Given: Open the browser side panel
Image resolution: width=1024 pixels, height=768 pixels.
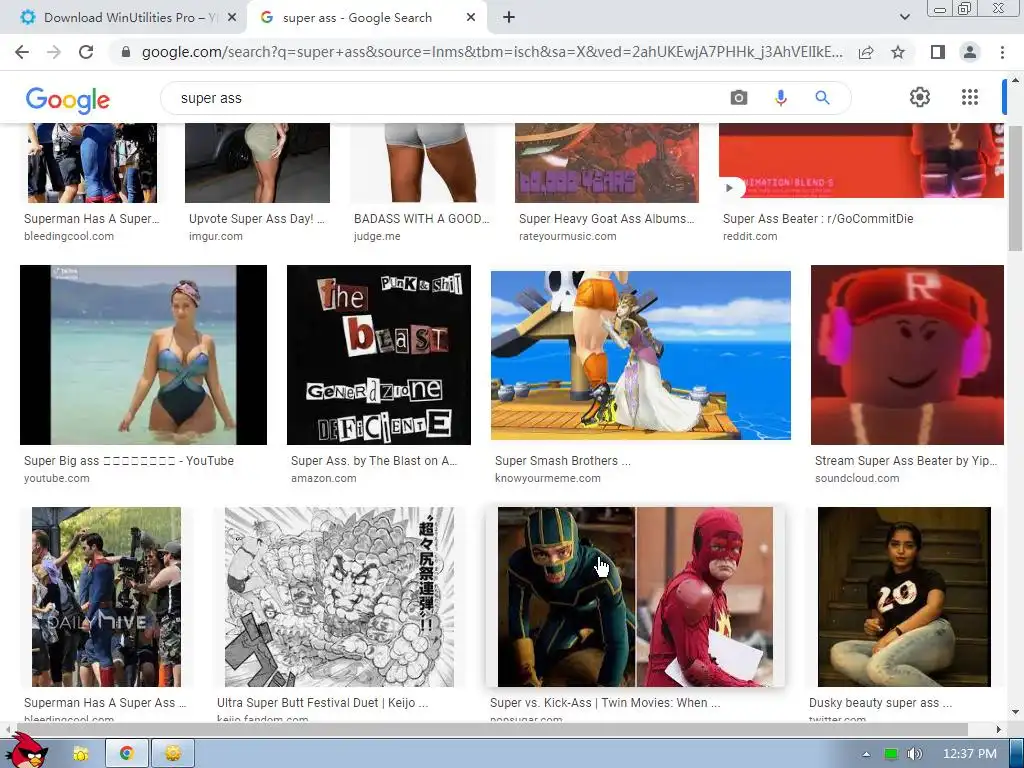Looking at the screenshot, I should (938, 52).
